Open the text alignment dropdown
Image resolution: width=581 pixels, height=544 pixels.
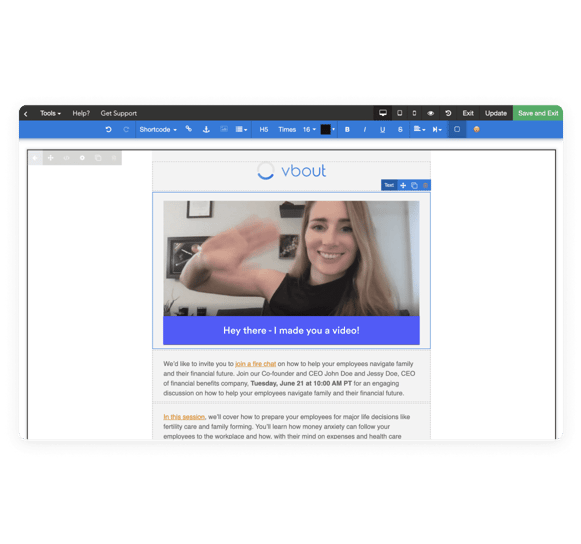pos(419,129)
